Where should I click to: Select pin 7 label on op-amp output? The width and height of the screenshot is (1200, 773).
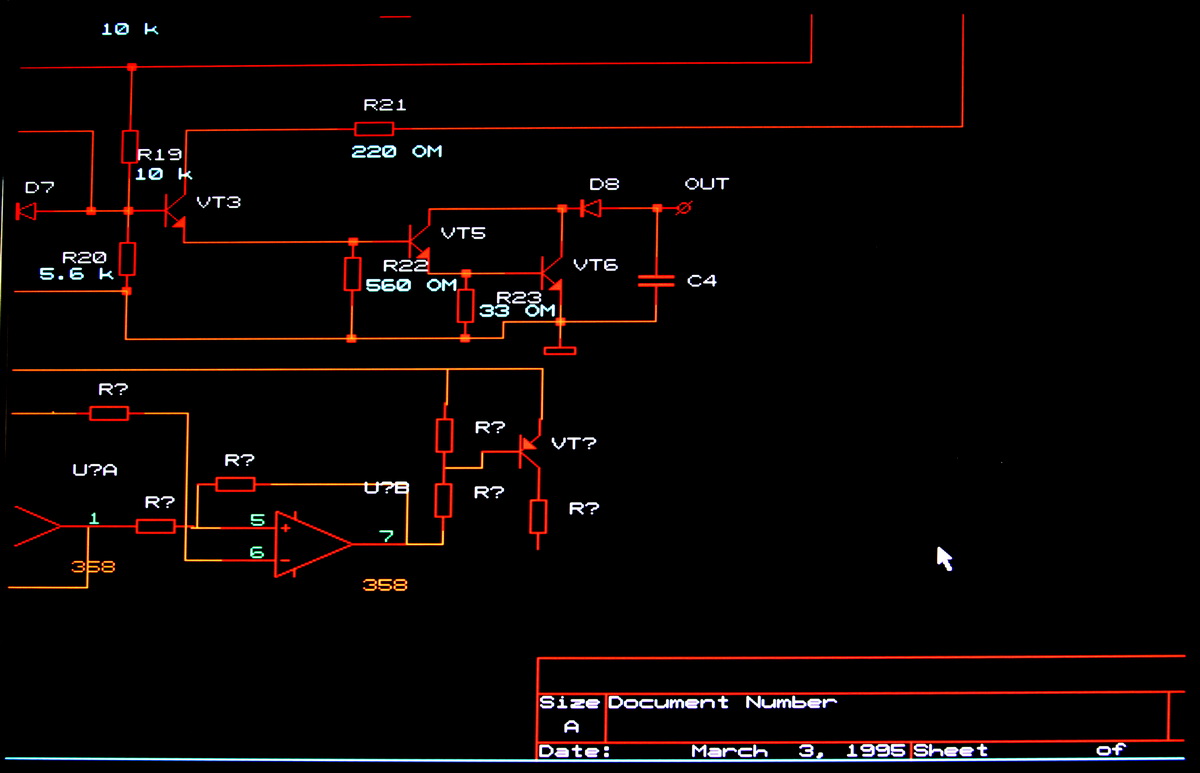(x=386, y=536)
